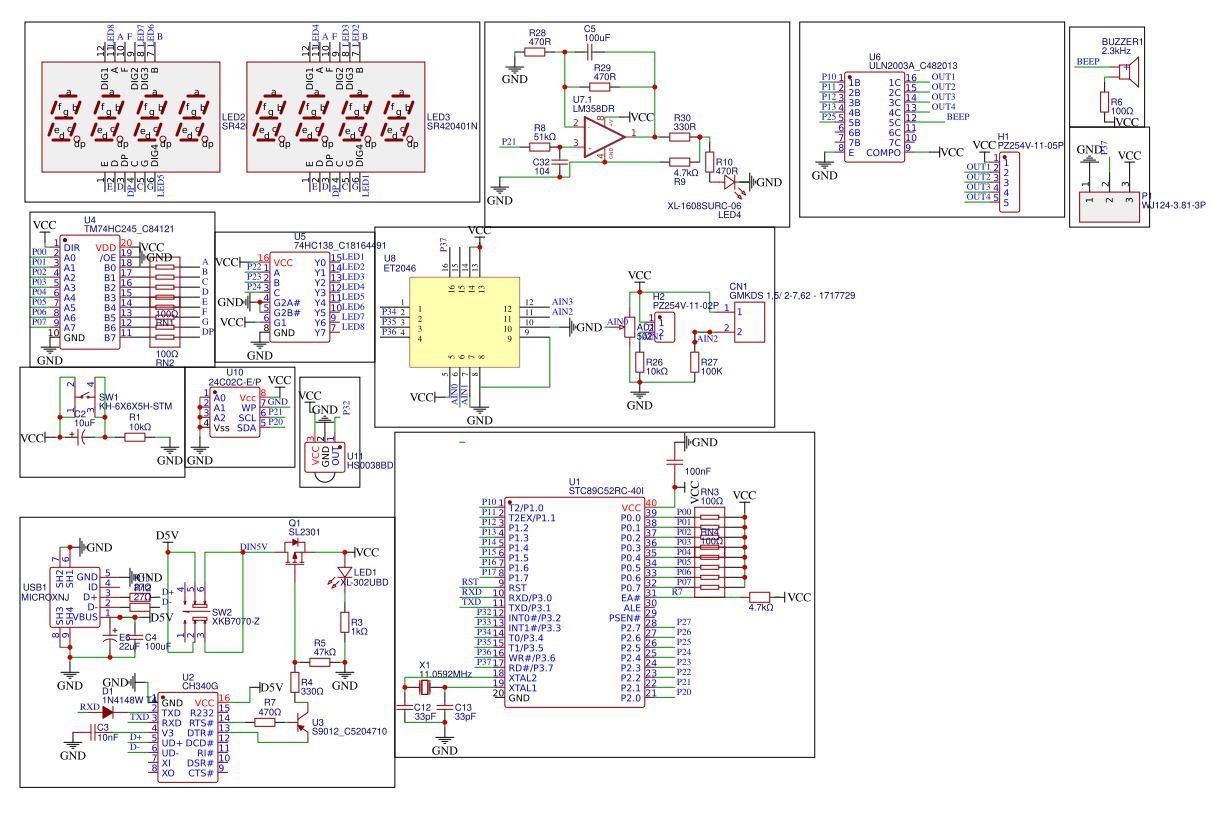Click the TM74HC245 buffer chip U4

tap(90, 292)
